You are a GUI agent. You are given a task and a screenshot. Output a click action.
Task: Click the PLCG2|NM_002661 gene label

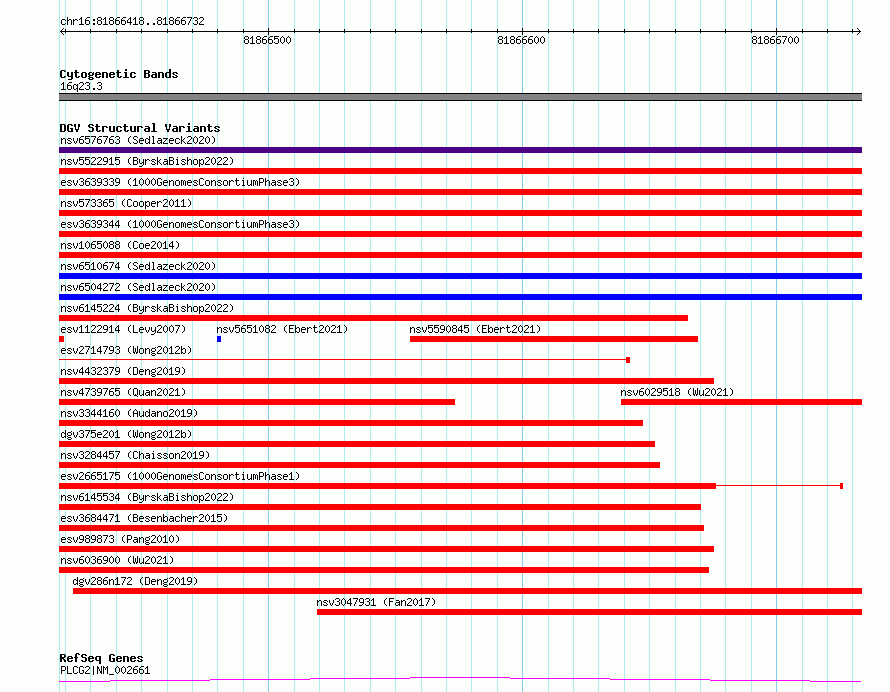pos(105,670)
